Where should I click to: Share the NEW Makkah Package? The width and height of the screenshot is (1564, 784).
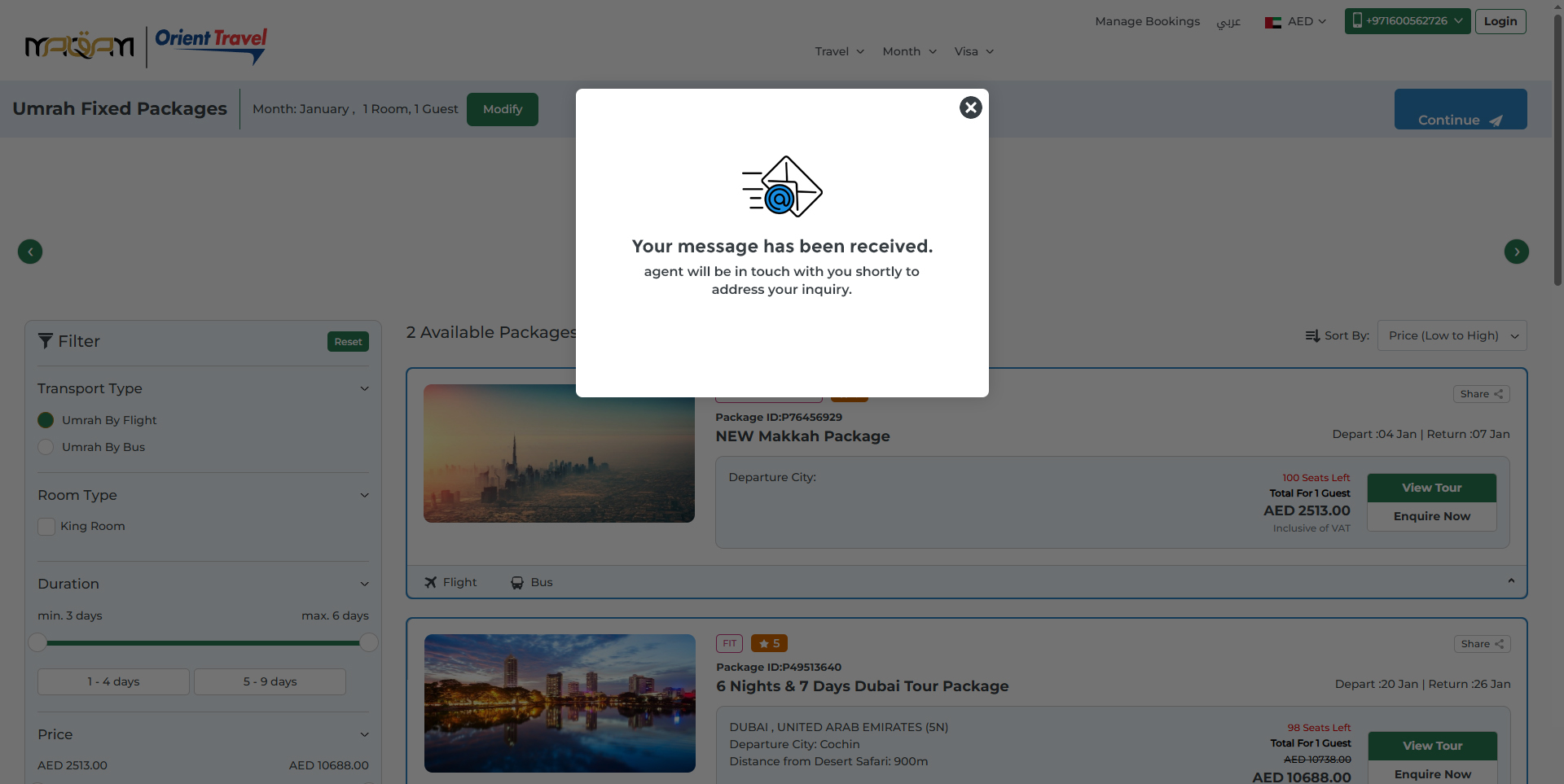click(x=1481, y=394)
